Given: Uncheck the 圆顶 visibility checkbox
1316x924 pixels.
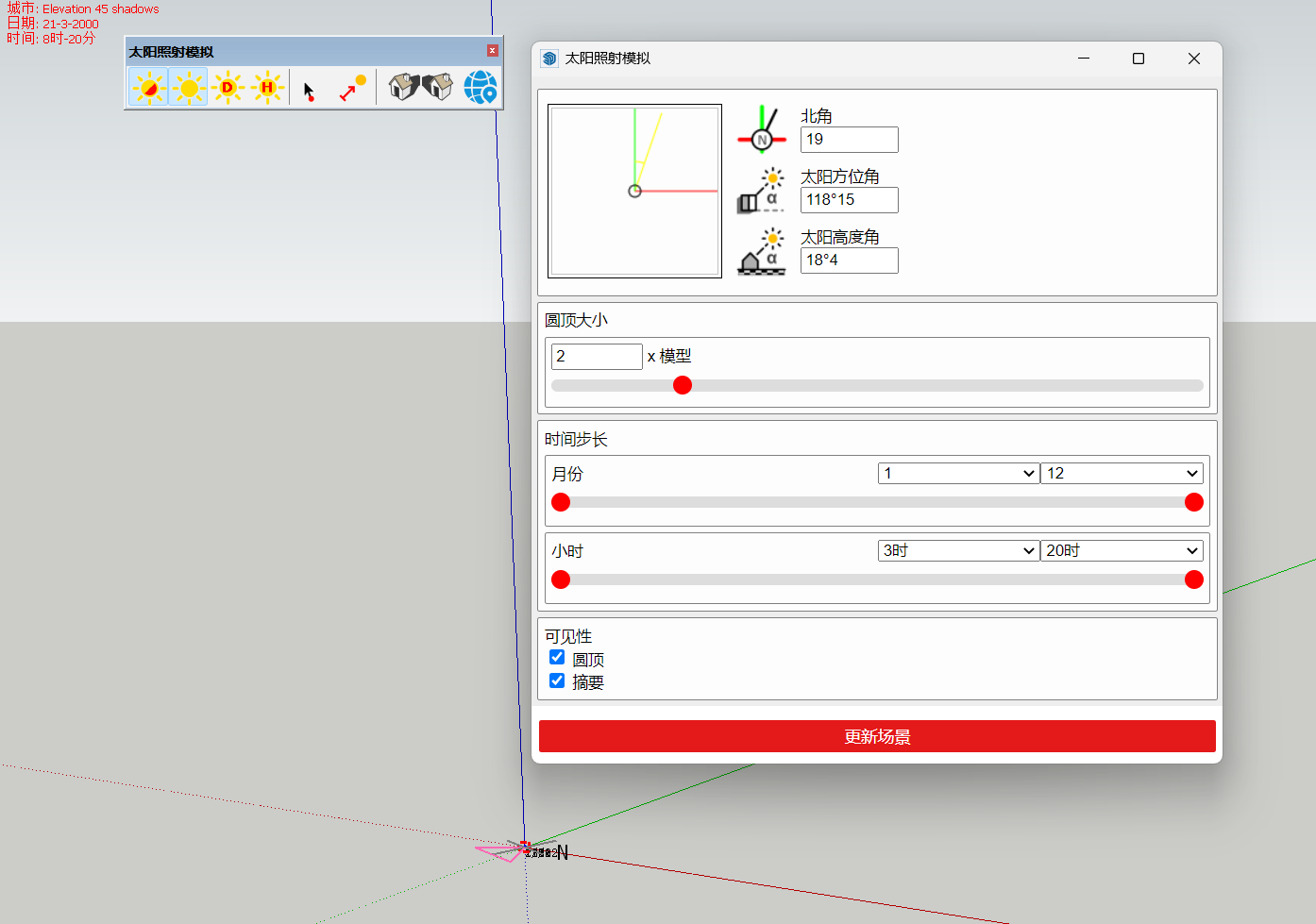Looking at the screenshot, I should 557,658.
